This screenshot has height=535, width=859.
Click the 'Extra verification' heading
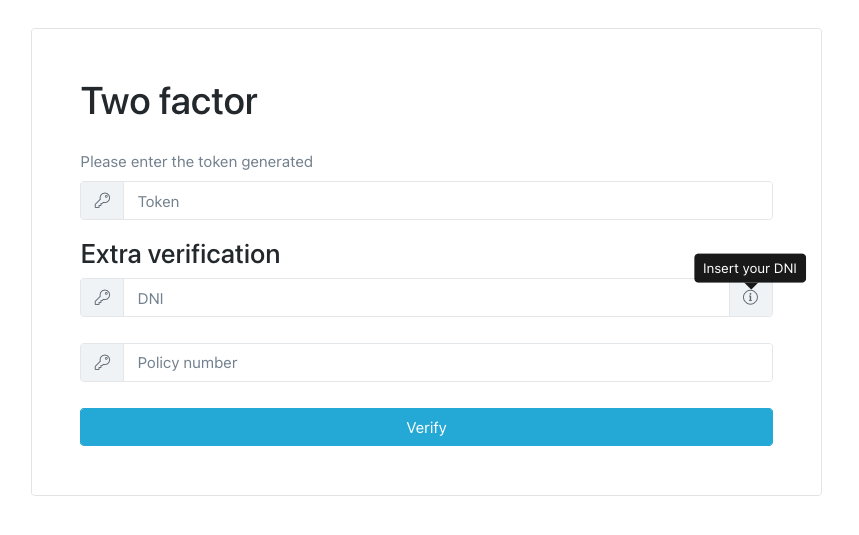tap(180, 254)
